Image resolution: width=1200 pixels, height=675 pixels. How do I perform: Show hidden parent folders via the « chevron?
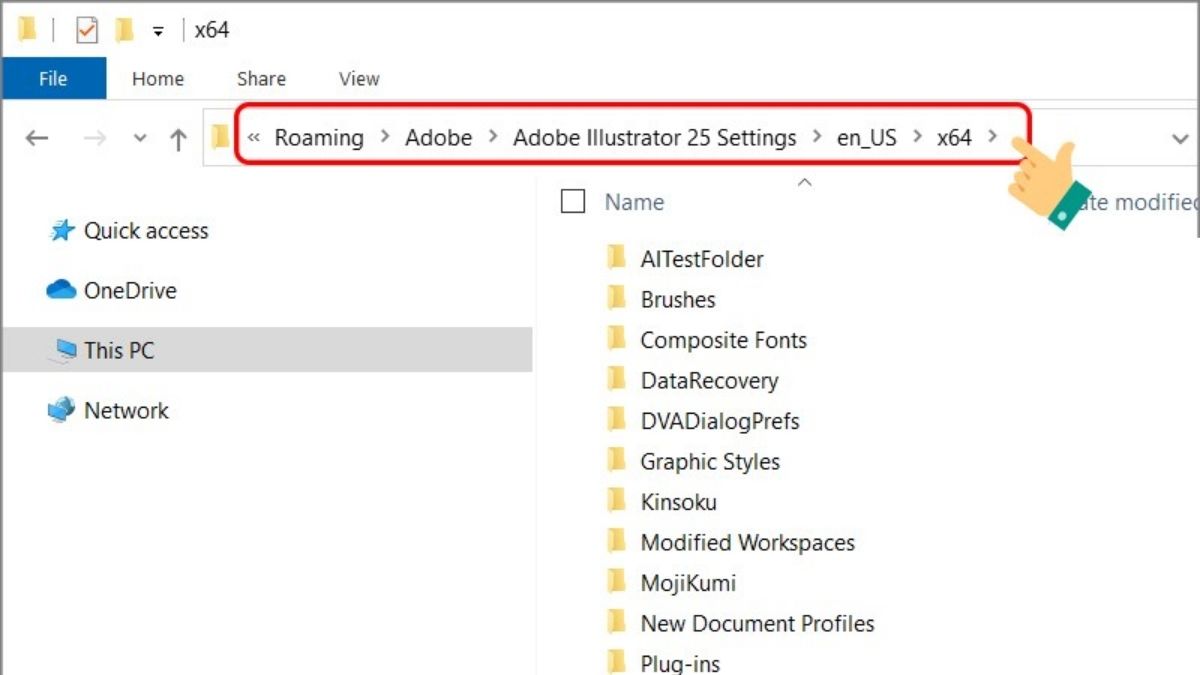coord(254,138)
